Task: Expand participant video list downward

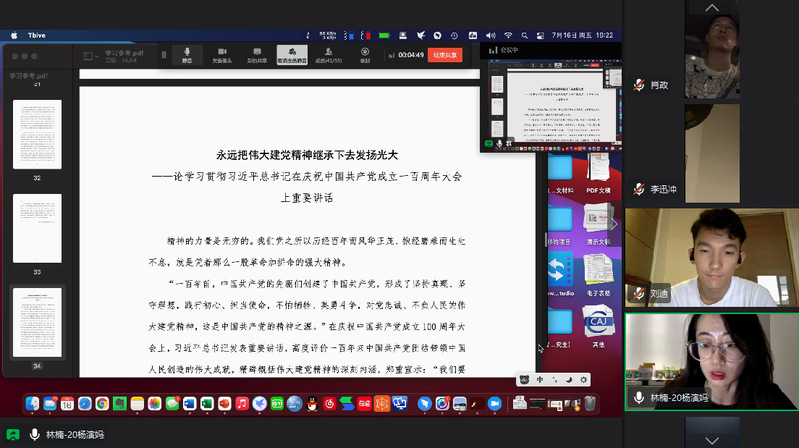Action: [711, 439]
